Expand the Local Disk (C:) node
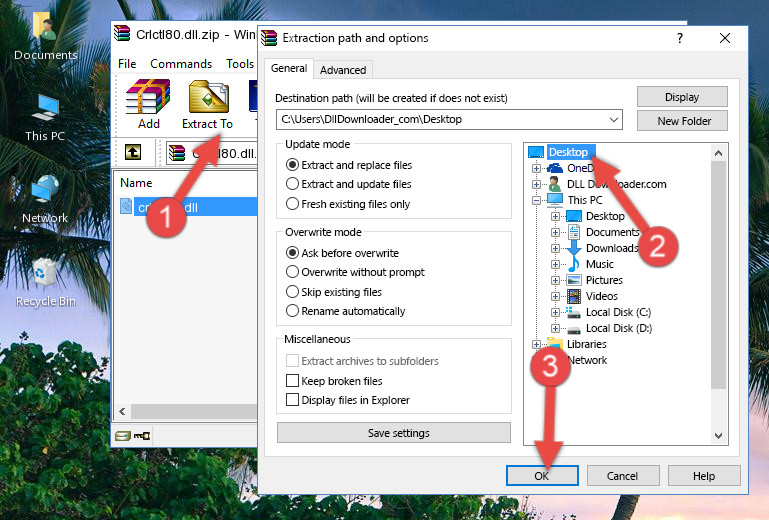 point(555,312)
